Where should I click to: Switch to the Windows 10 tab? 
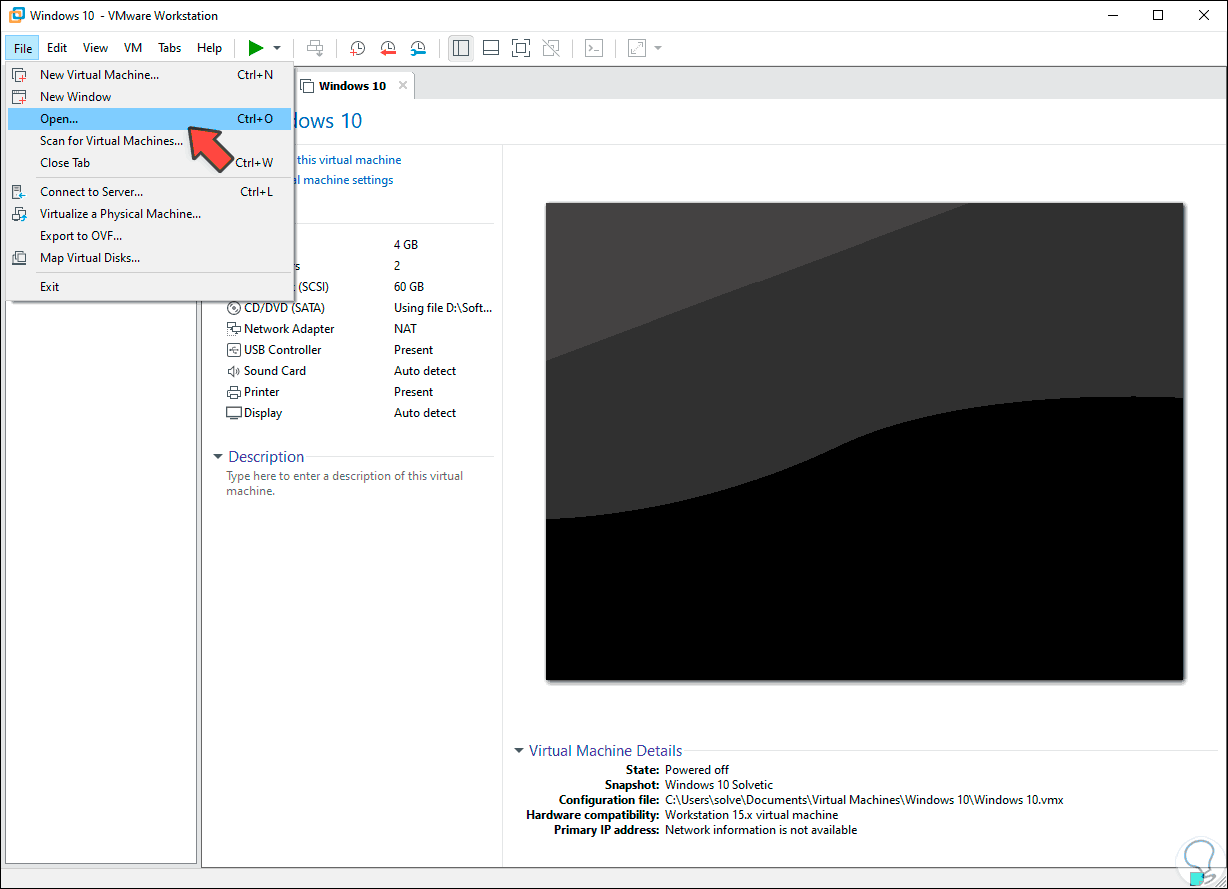pos(352,86)
